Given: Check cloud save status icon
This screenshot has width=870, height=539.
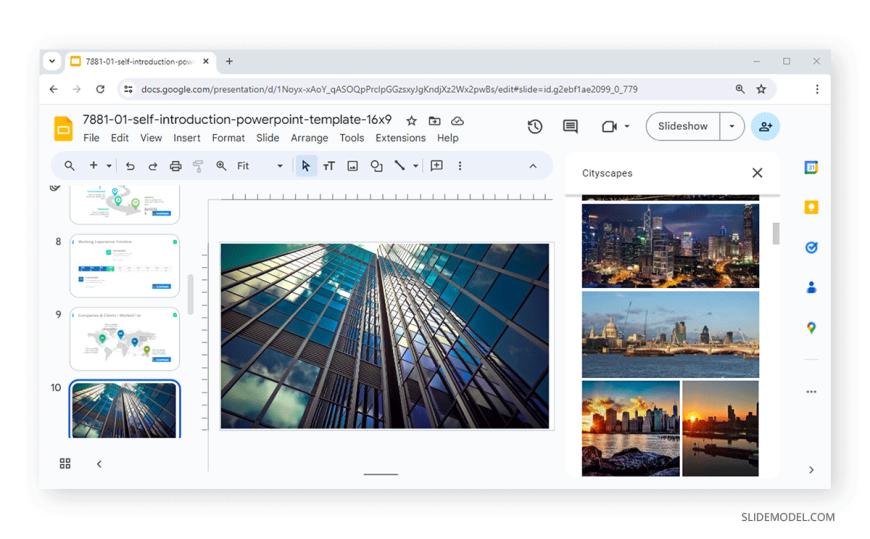Looking at the screenshot, I should (457, 121).
